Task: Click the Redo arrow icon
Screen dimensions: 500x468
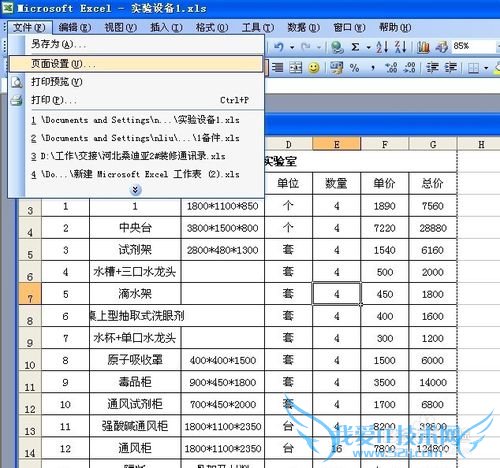Action: click(x=306, y=47)
